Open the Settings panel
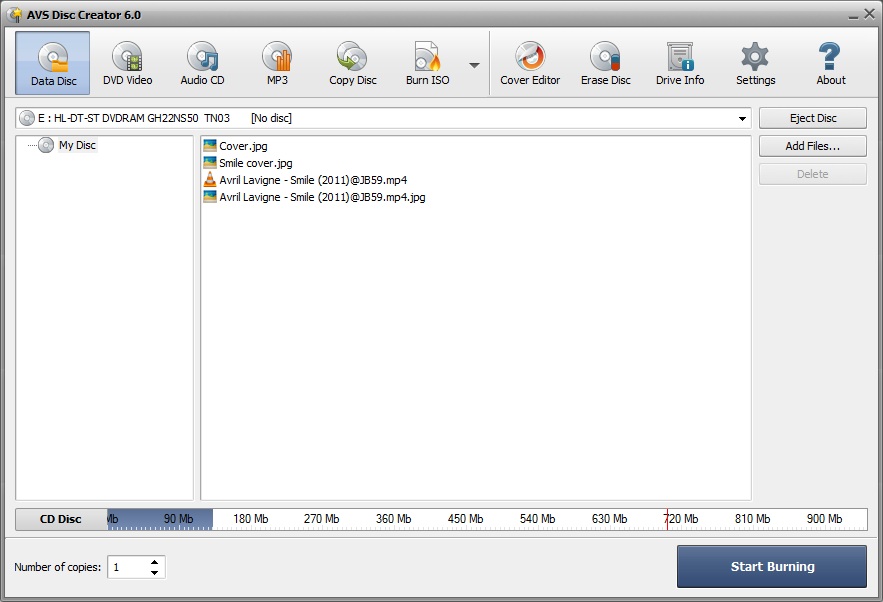The width and height of the screenshot is (883, 602). point(755,62)
